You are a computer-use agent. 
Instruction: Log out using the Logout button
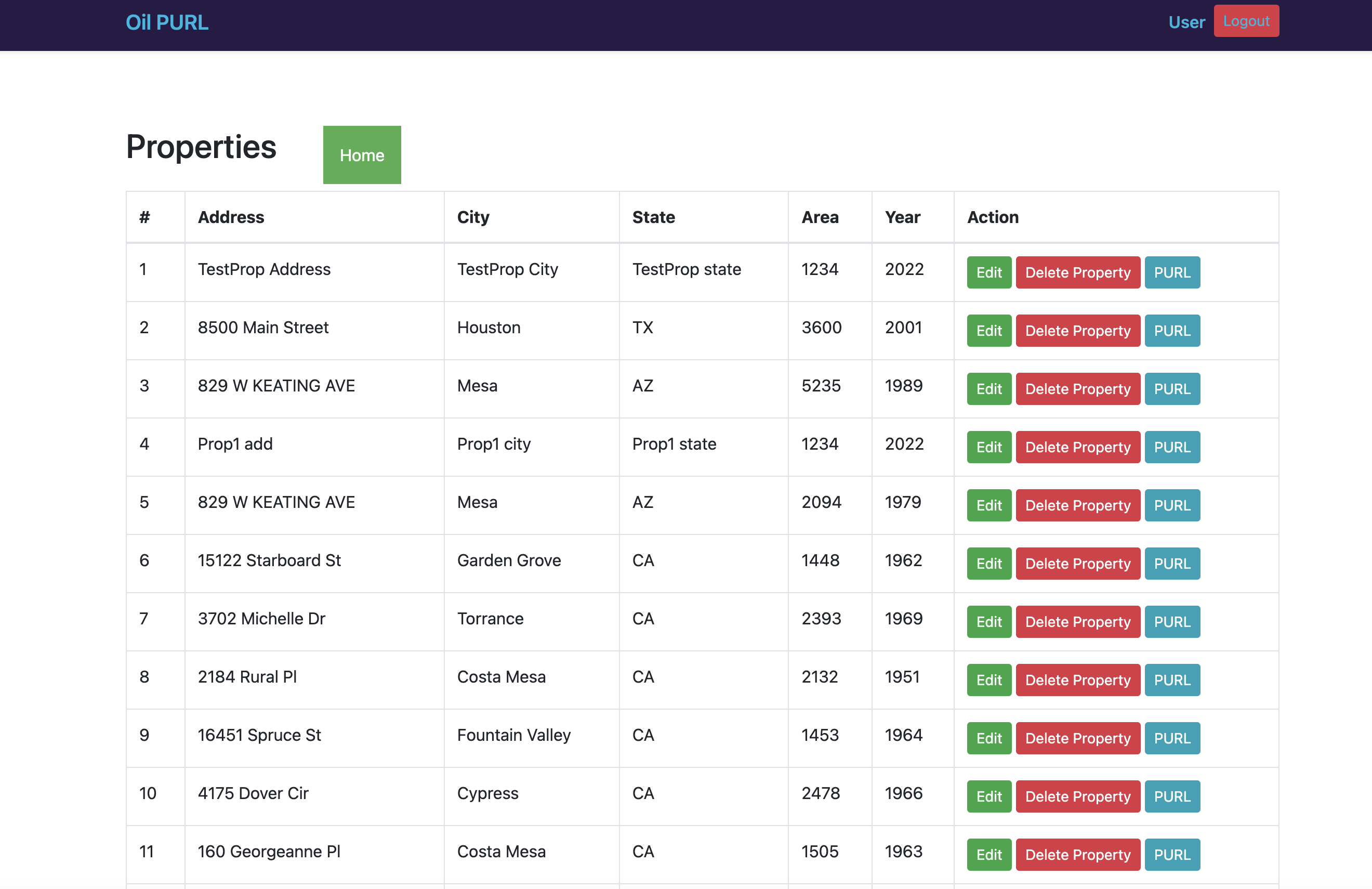(1246, 21)
